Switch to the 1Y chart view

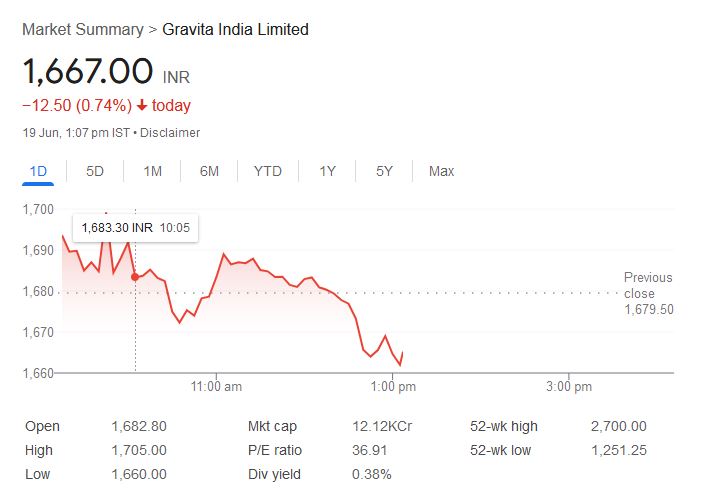pos(327,171)
